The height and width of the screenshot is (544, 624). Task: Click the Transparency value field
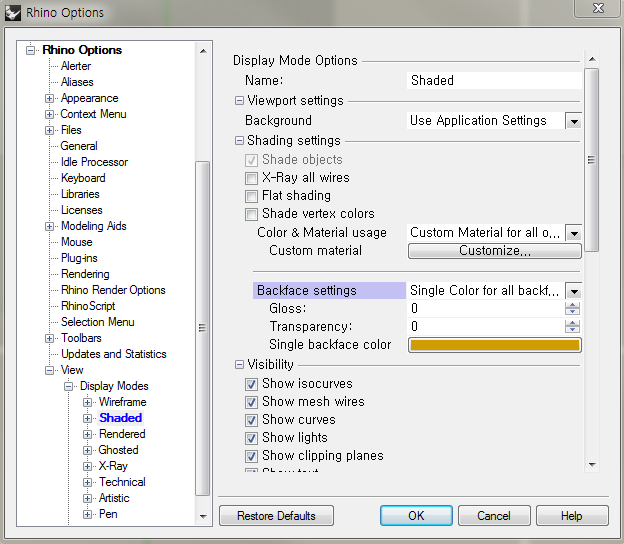click(x=486, y=327)
